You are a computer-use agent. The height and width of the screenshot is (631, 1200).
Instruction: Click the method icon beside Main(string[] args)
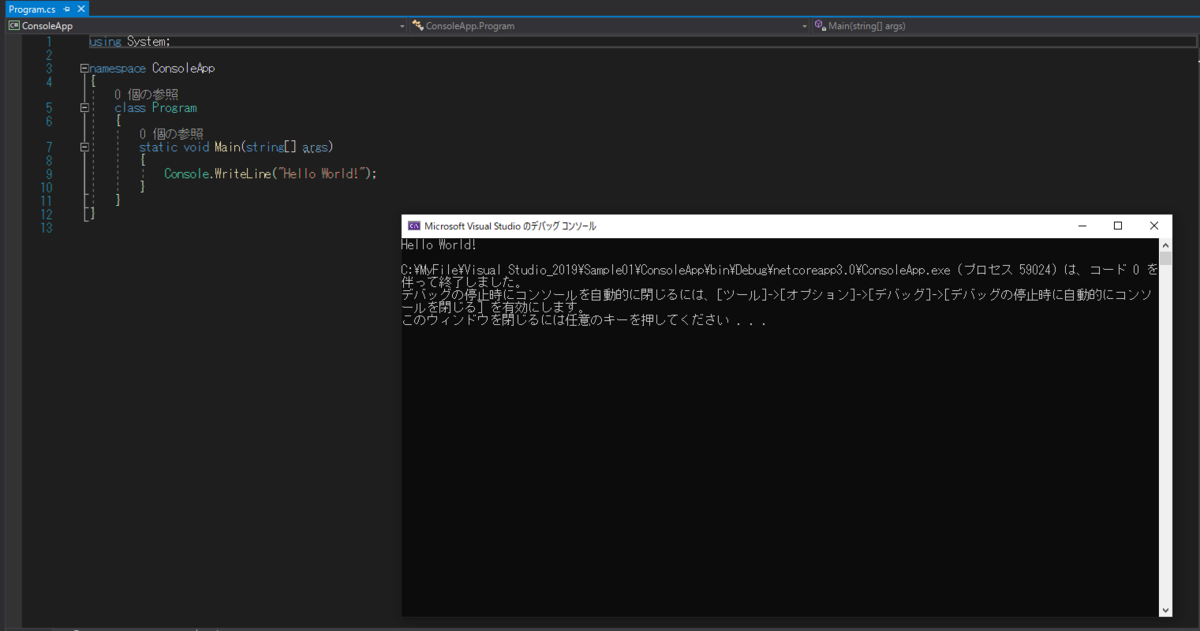coord(820,26)
